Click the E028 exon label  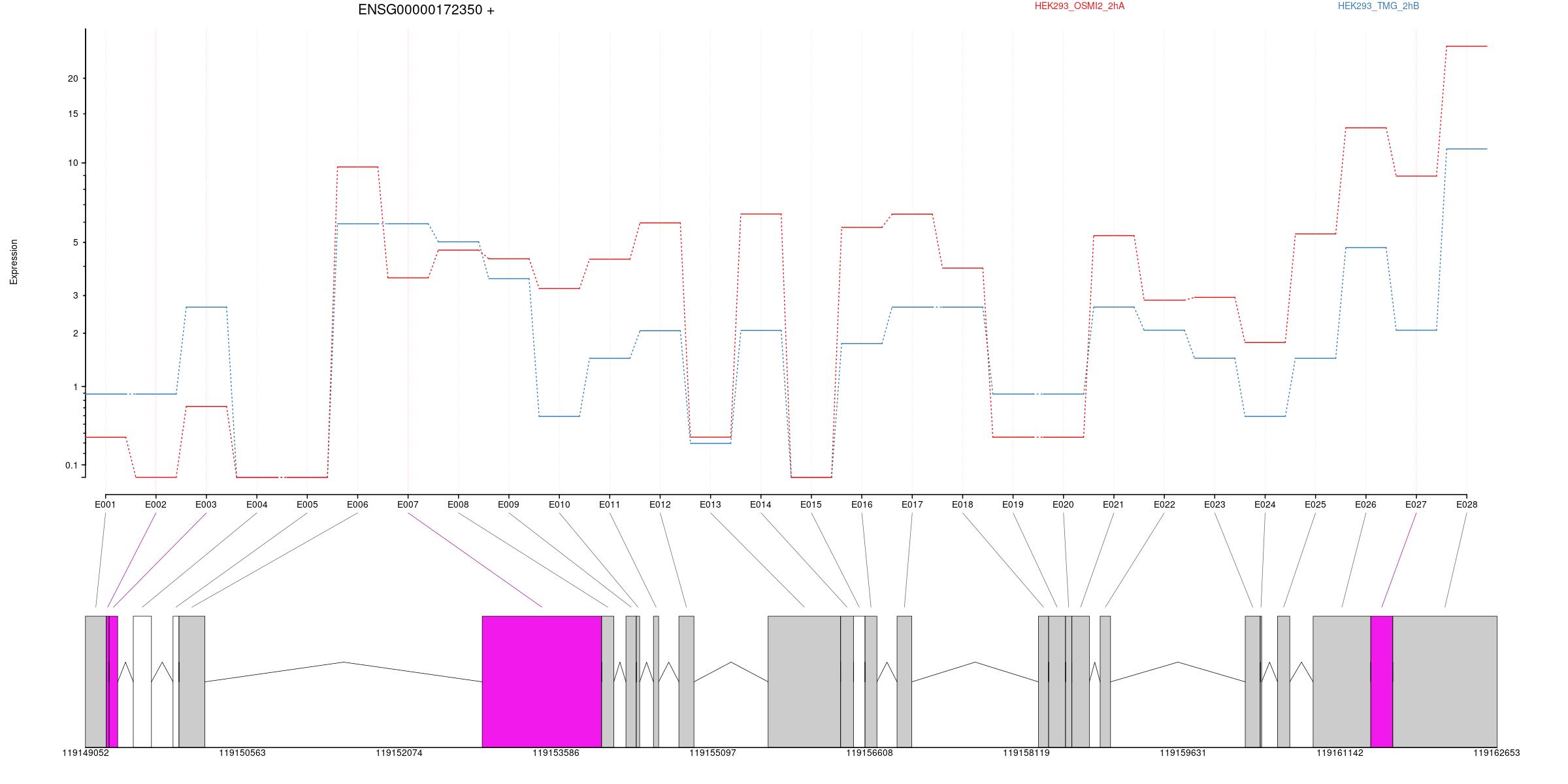click(x=1467, y=504)
